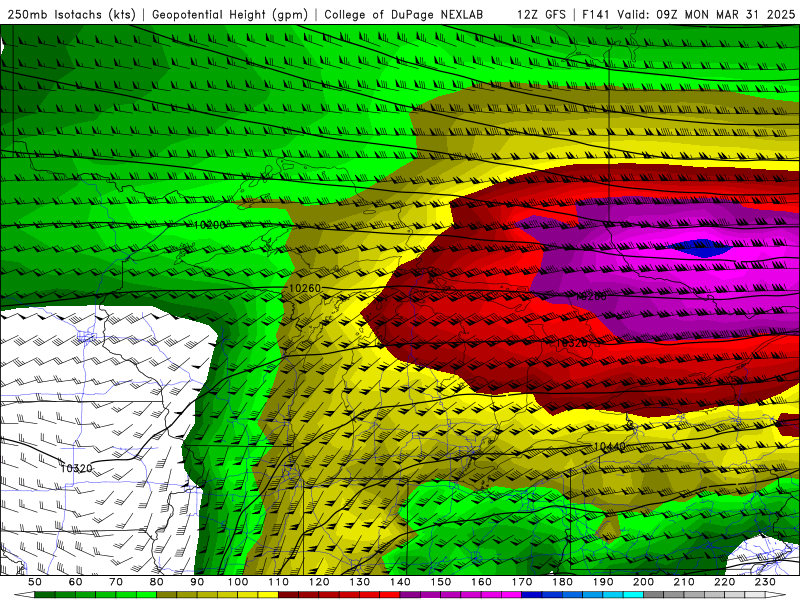Click the blue jet streak maximum core

tap(701, 248)
